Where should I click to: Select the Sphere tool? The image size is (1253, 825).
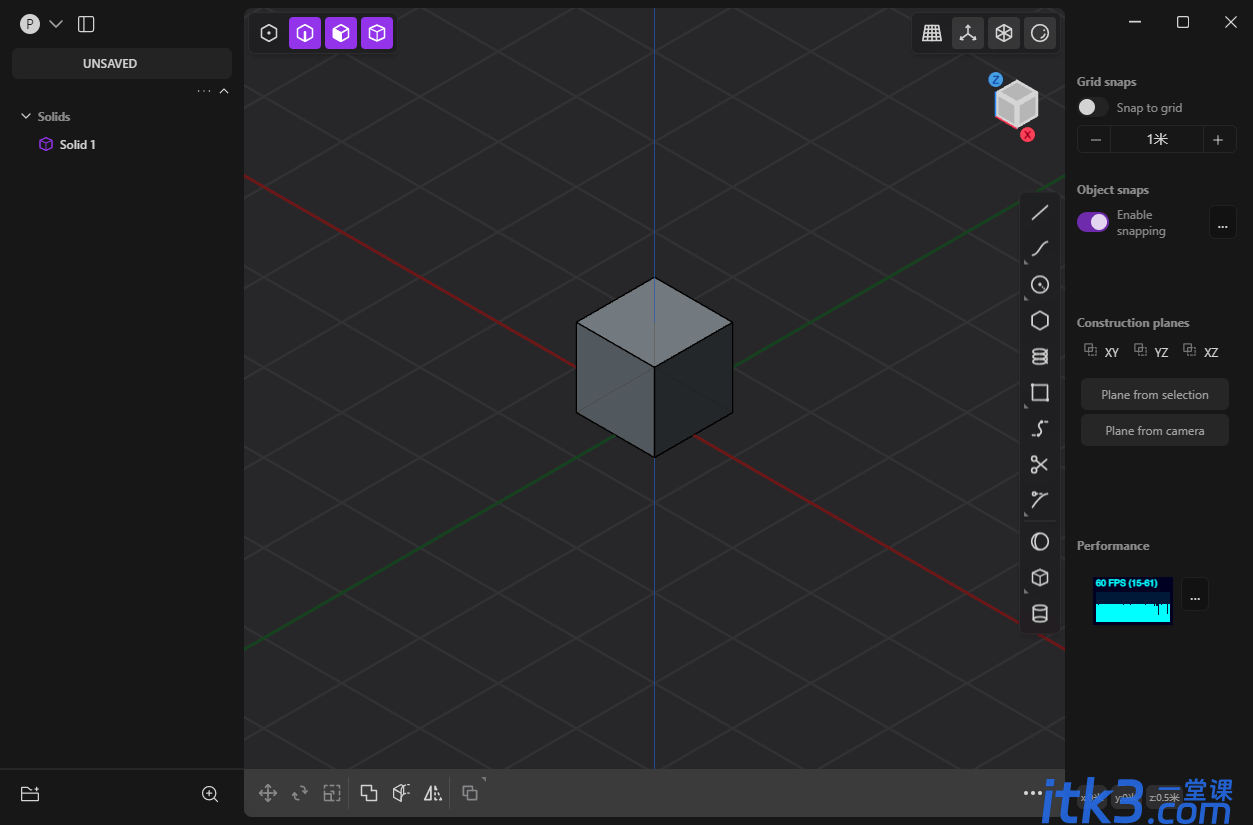1040,542
